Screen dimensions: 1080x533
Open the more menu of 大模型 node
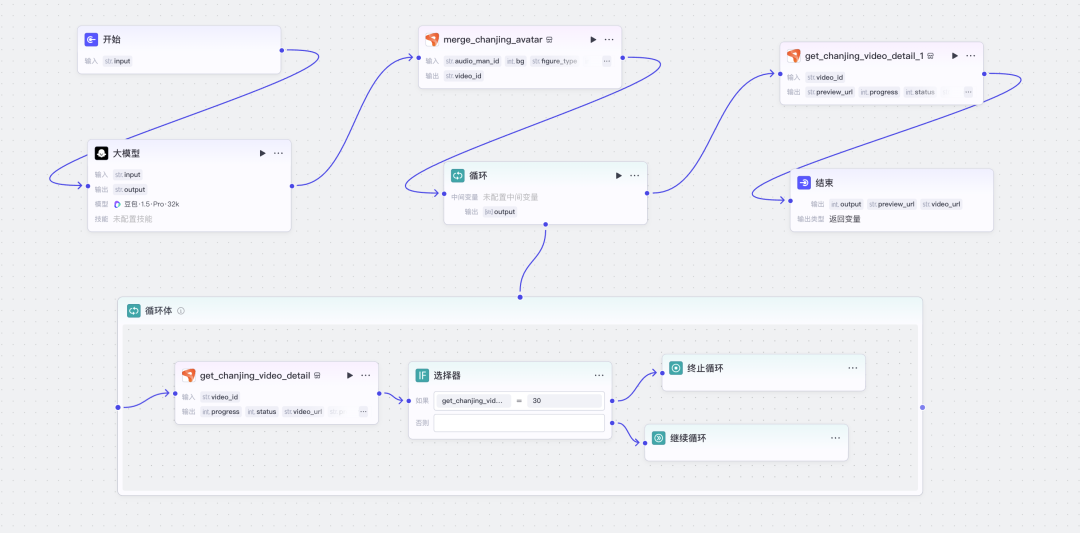click(278, 153)
